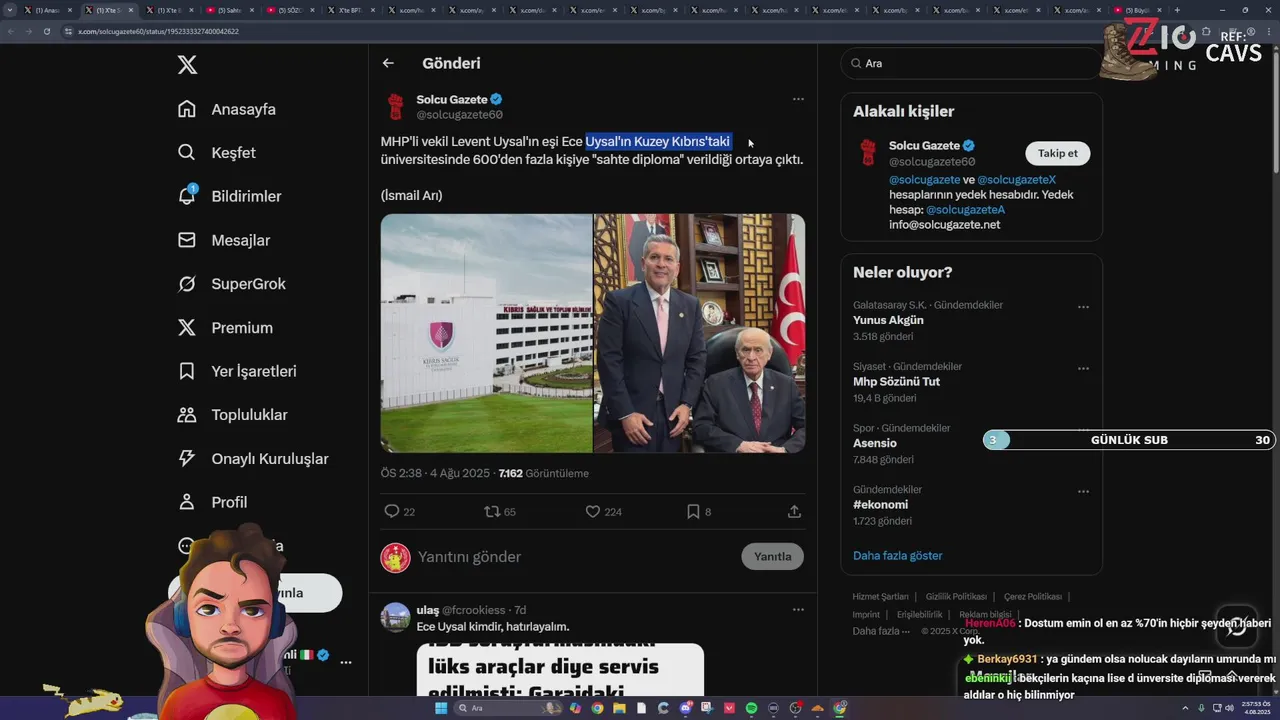Viewport: 1280px width, 720px height.
Task: Click taskbar Ara search box
Action: point(508,708)
